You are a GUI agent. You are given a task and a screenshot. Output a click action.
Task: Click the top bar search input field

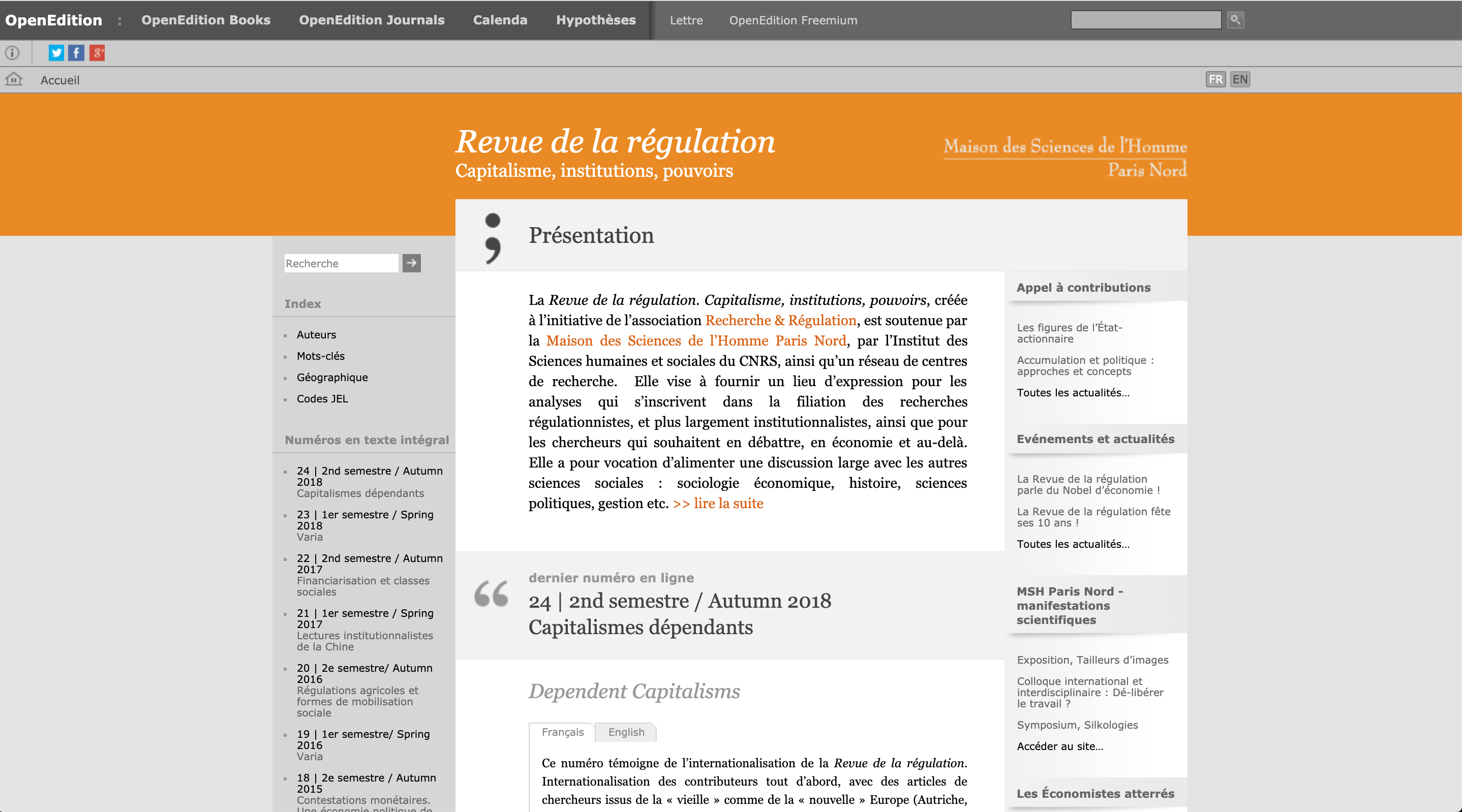pos(1145,20)
